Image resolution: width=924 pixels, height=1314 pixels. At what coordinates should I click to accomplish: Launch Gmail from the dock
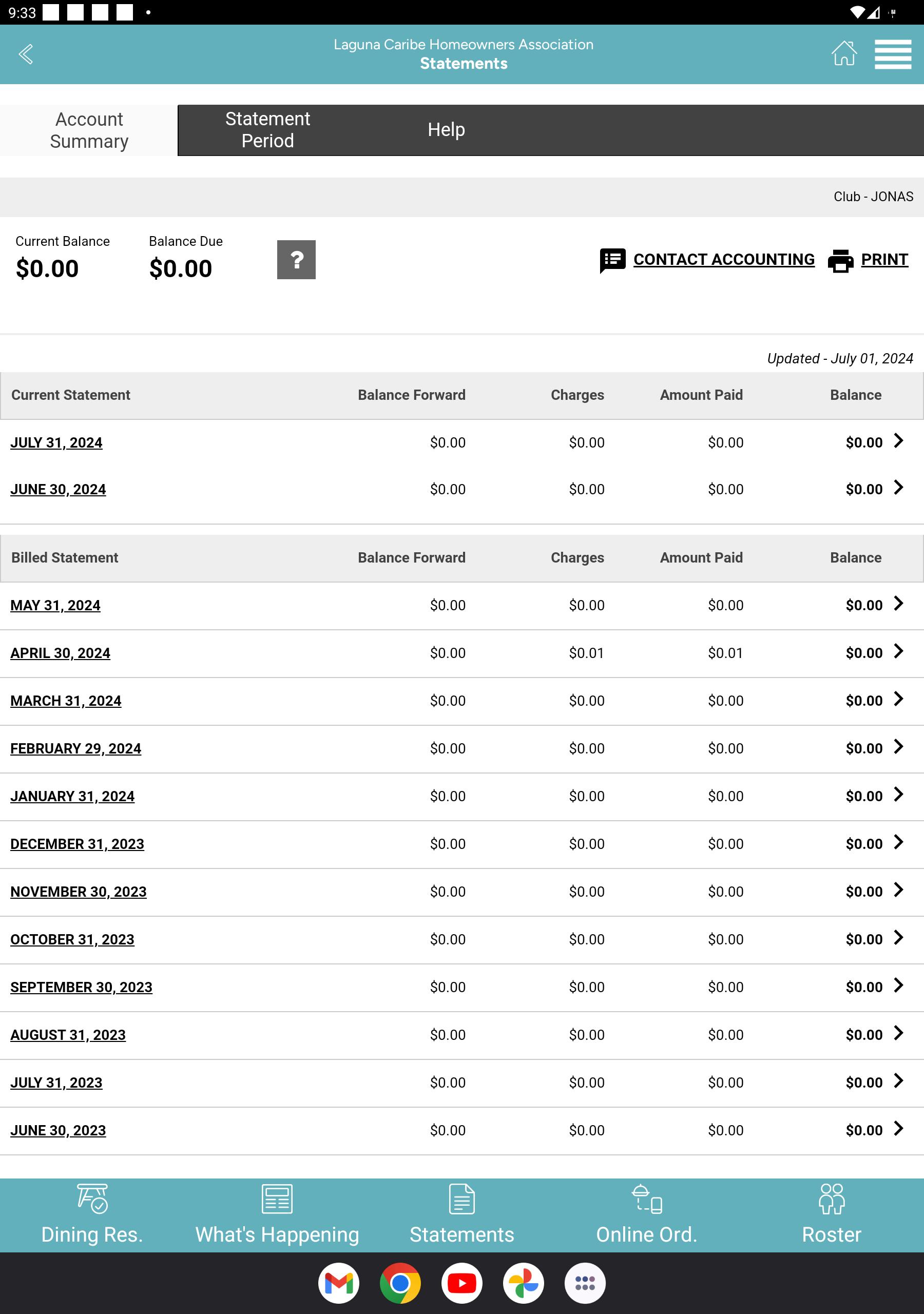[339, 1283]
